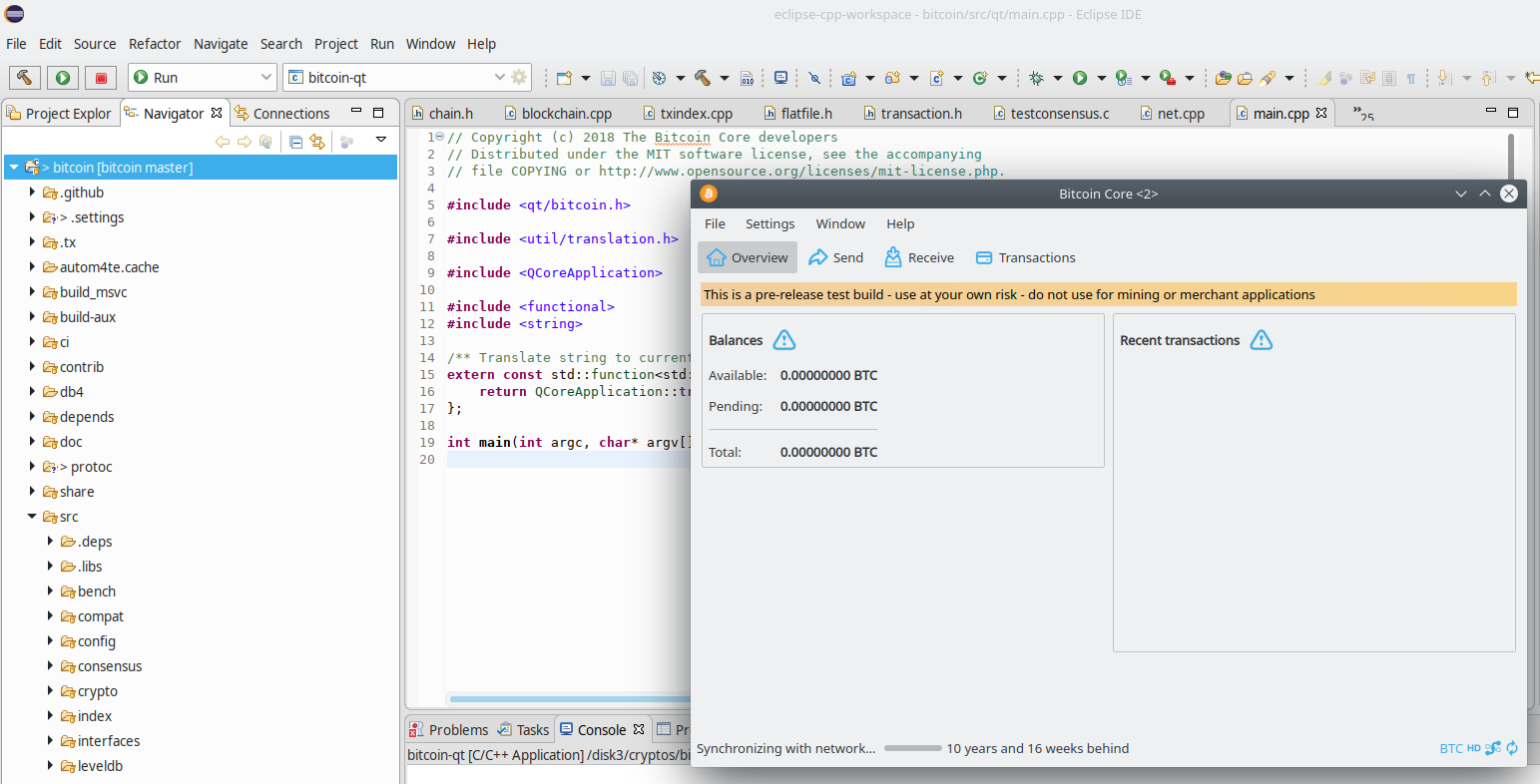Click the Navigator Up folder icon
This screenshot has height=784, width=1540.
pos(265,142)
